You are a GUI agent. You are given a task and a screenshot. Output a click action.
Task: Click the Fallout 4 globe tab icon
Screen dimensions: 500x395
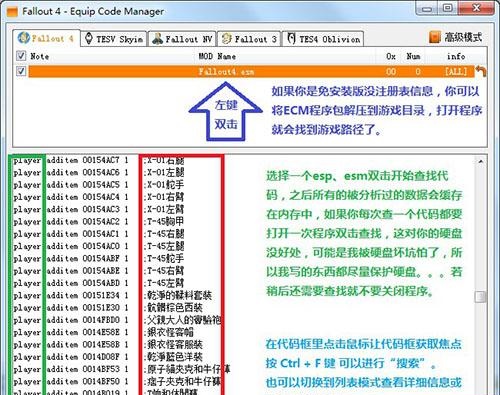(23, 38)
